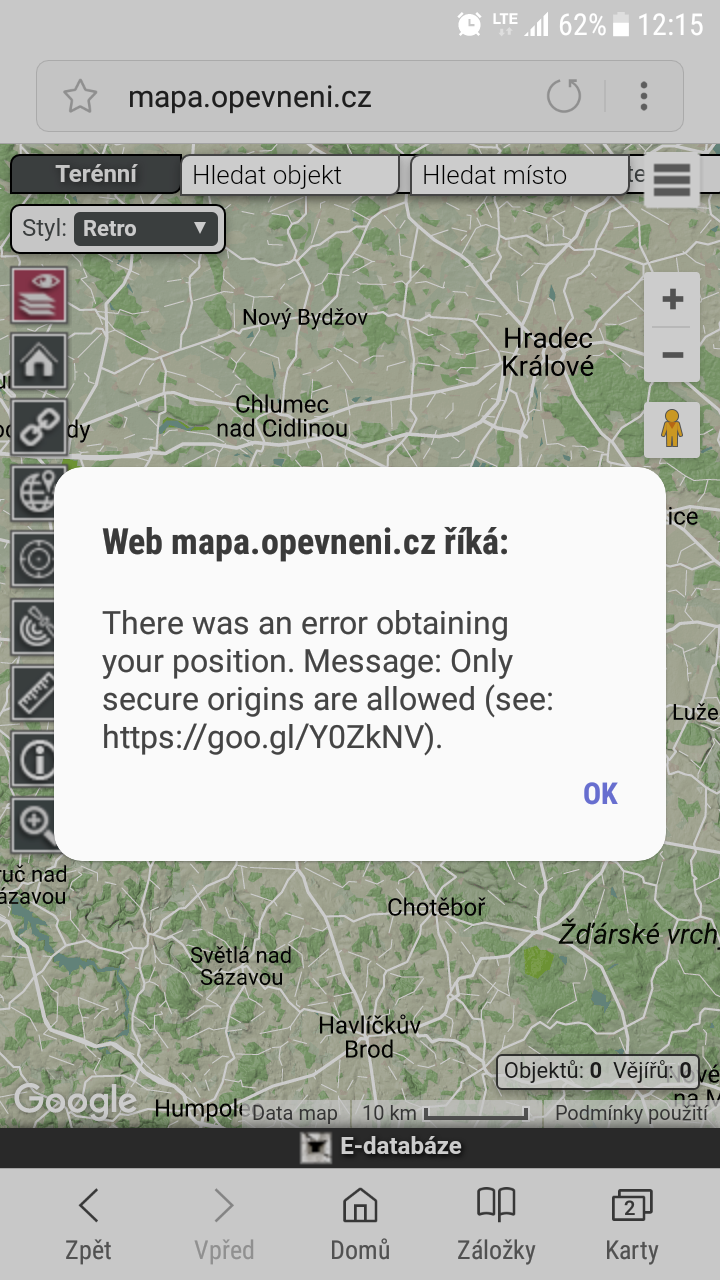Image resolution: width=720 pixels, height=1280 pixels.
Task: Click the chain link icon
Action: (39, 427)
